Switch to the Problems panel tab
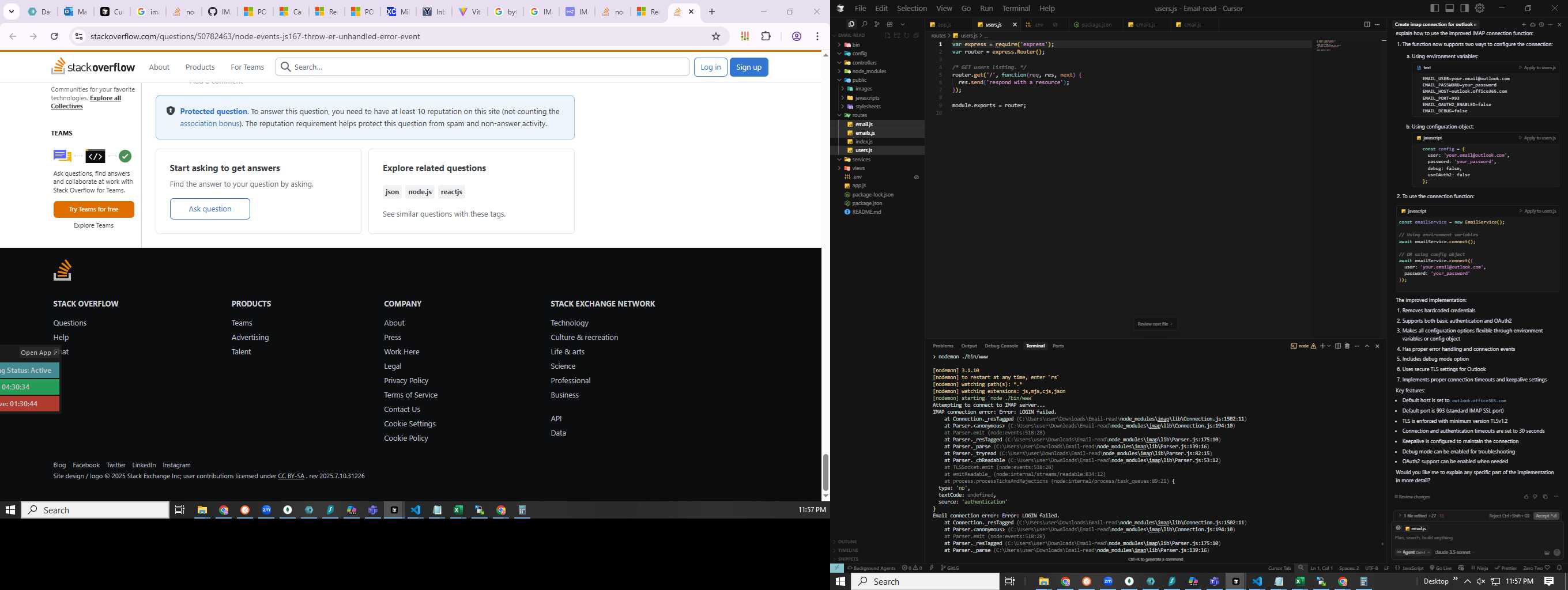 point(943,346)
